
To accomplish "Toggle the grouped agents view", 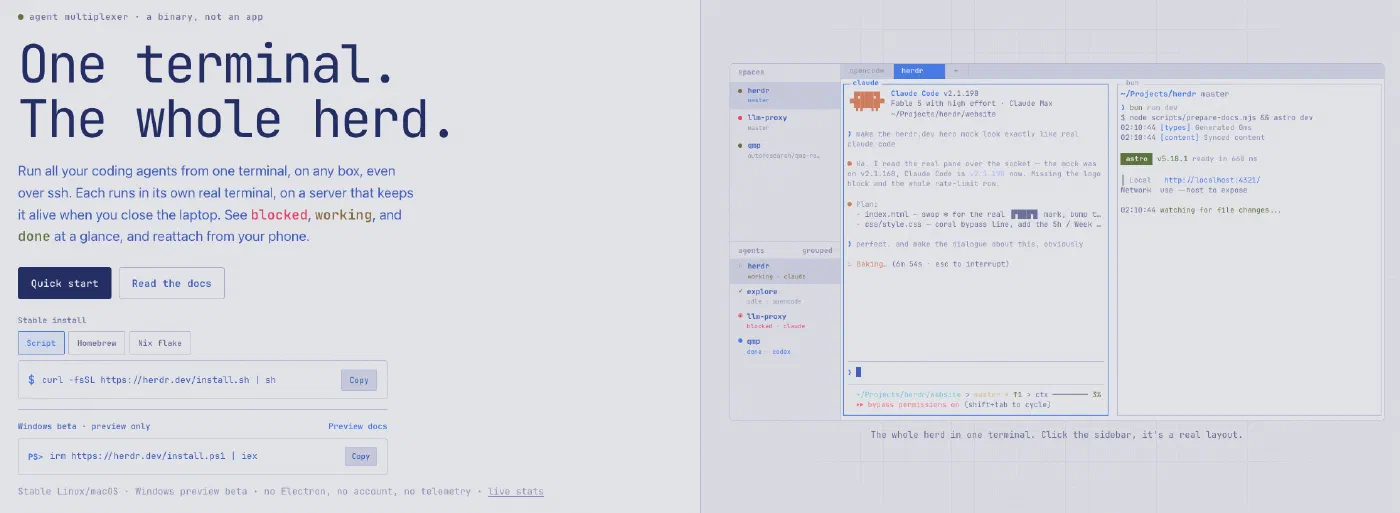I will tap(816, 250).
